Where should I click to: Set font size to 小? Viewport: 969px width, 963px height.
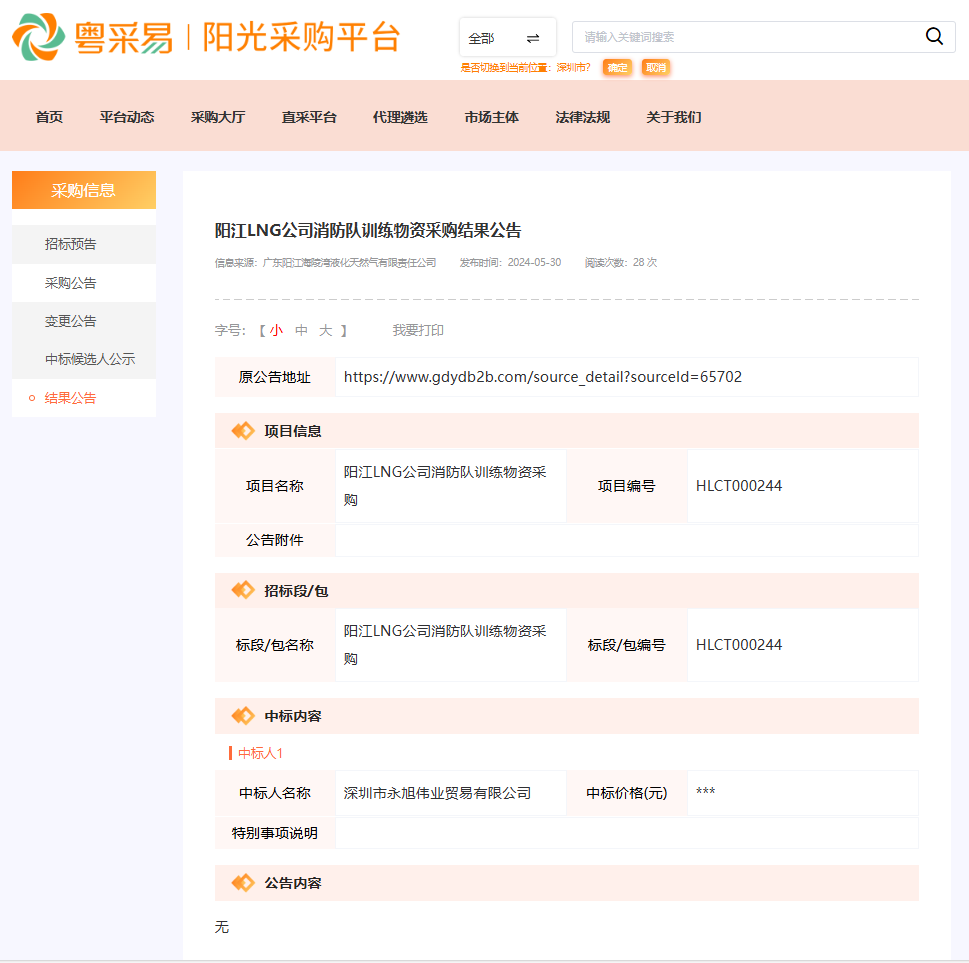276,330
